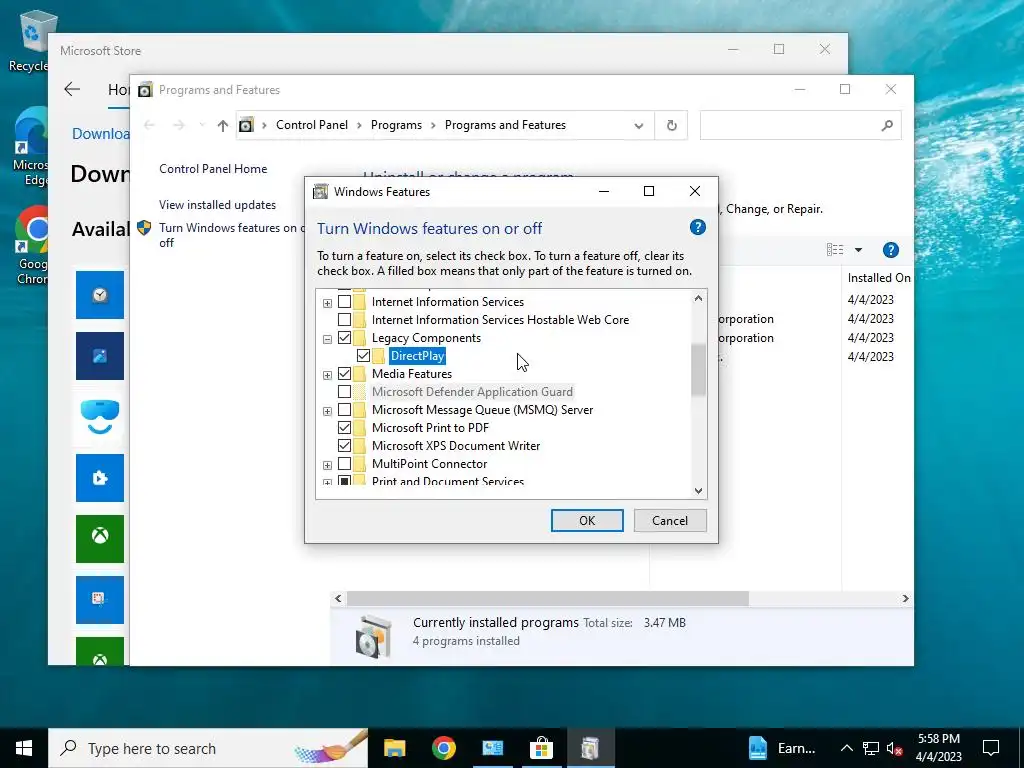1024x768 pixels.
Task: Uncheck the Media Features checkbox
Action: pos(344,374)
